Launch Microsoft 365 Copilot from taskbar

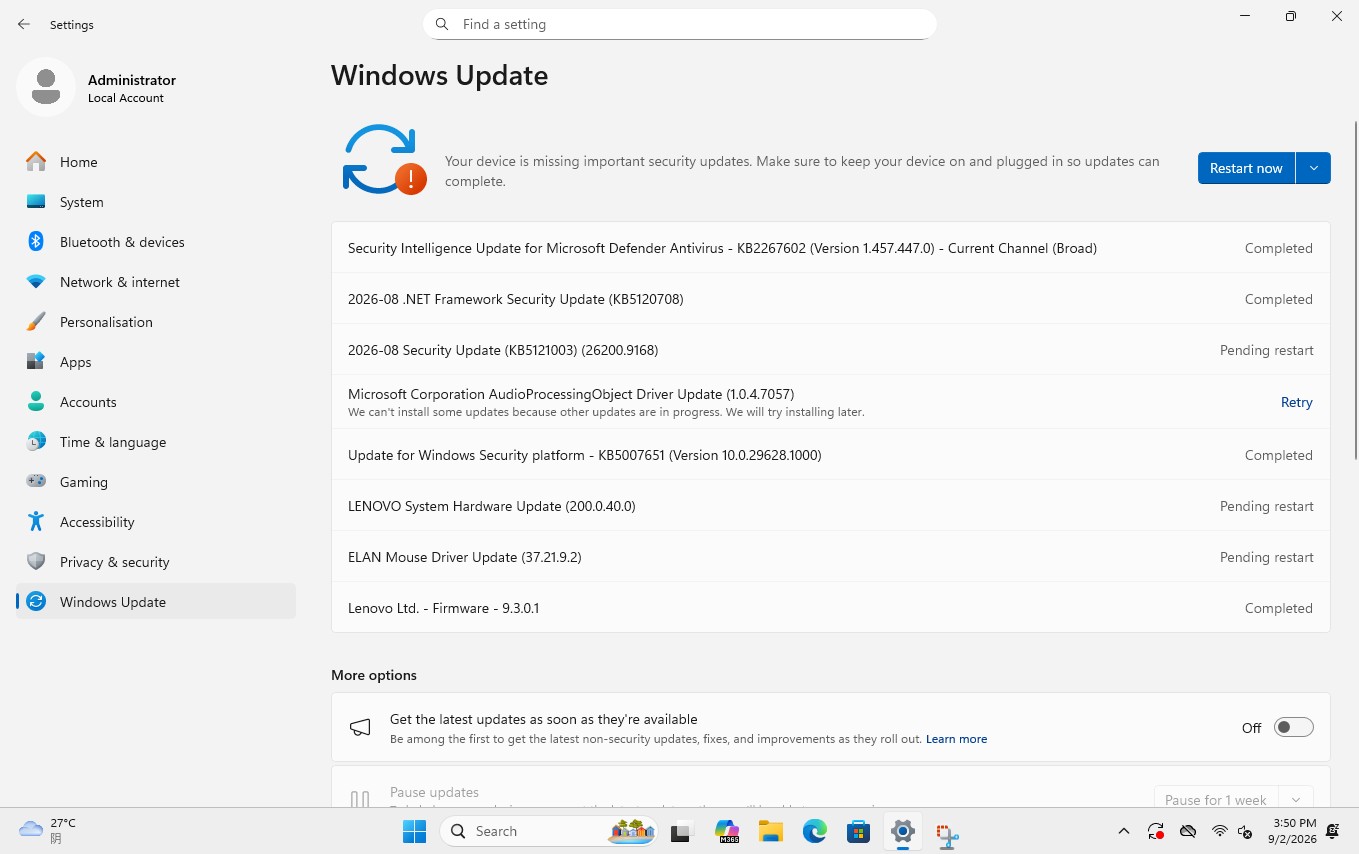coord(727,831)
